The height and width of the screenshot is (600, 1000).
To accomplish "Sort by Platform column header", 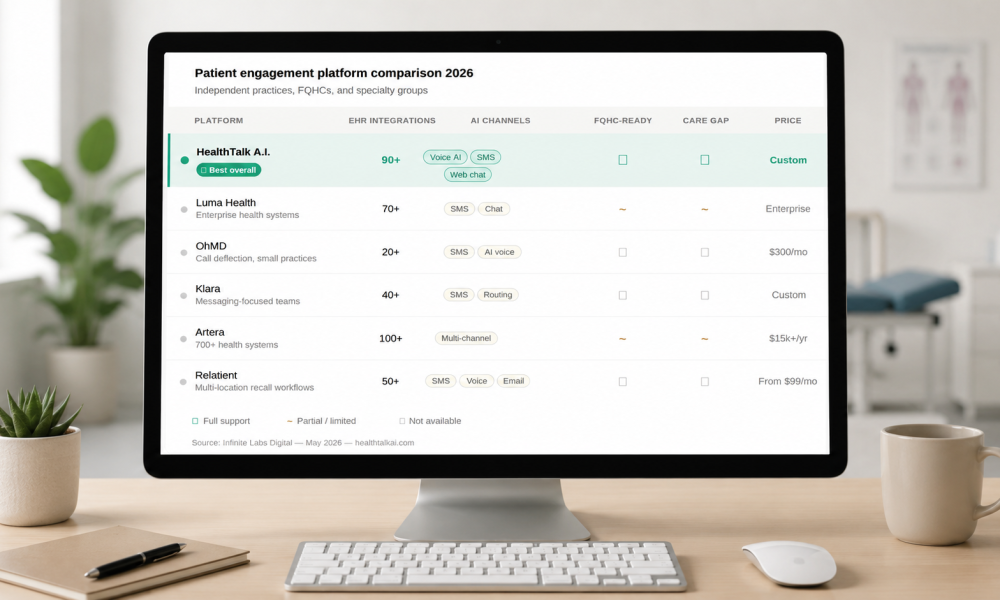I will (219, 121).
